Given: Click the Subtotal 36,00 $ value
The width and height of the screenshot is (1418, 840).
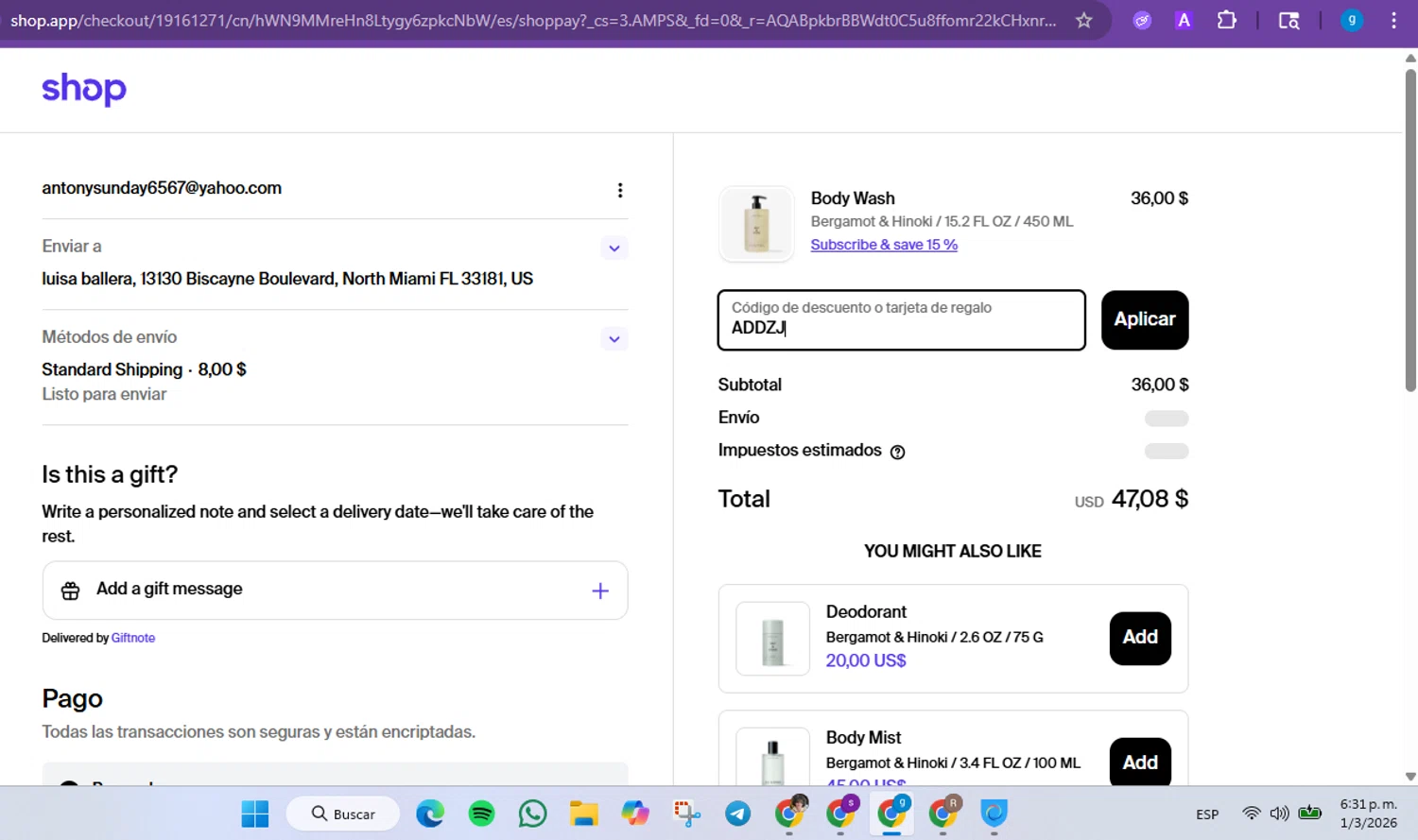Looking at the screenshot, I should (1160, 385).
